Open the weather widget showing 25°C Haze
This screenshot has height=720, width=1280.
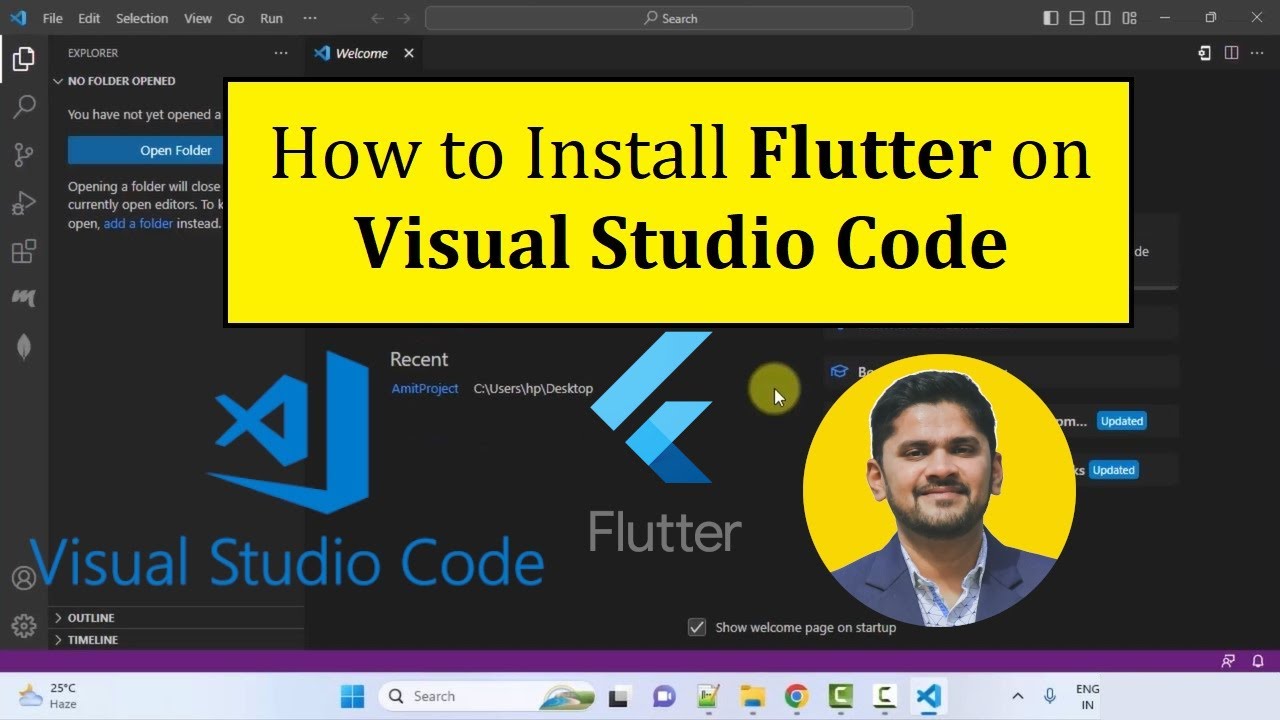(47, 696)
